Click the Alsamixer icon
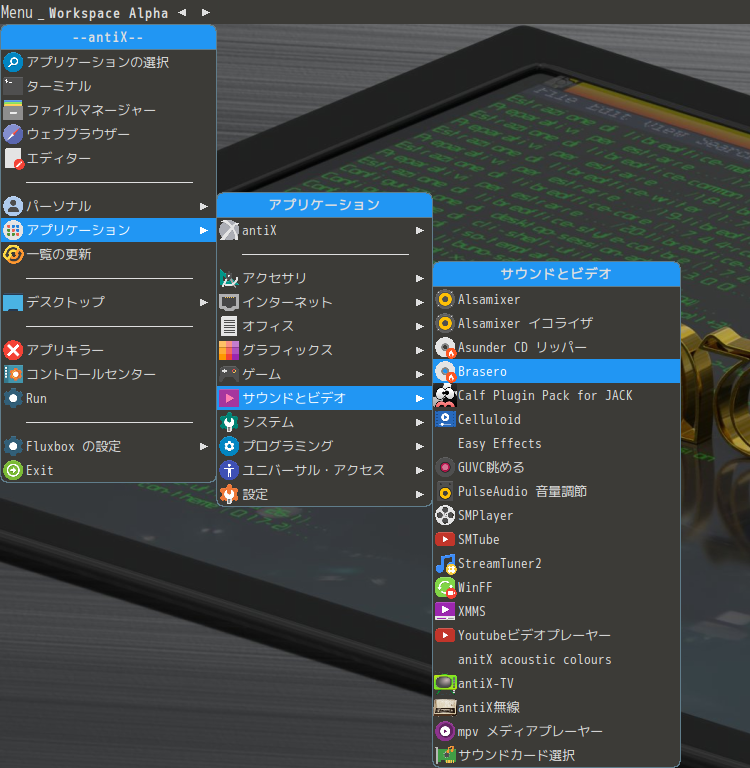 coord(445,299)
